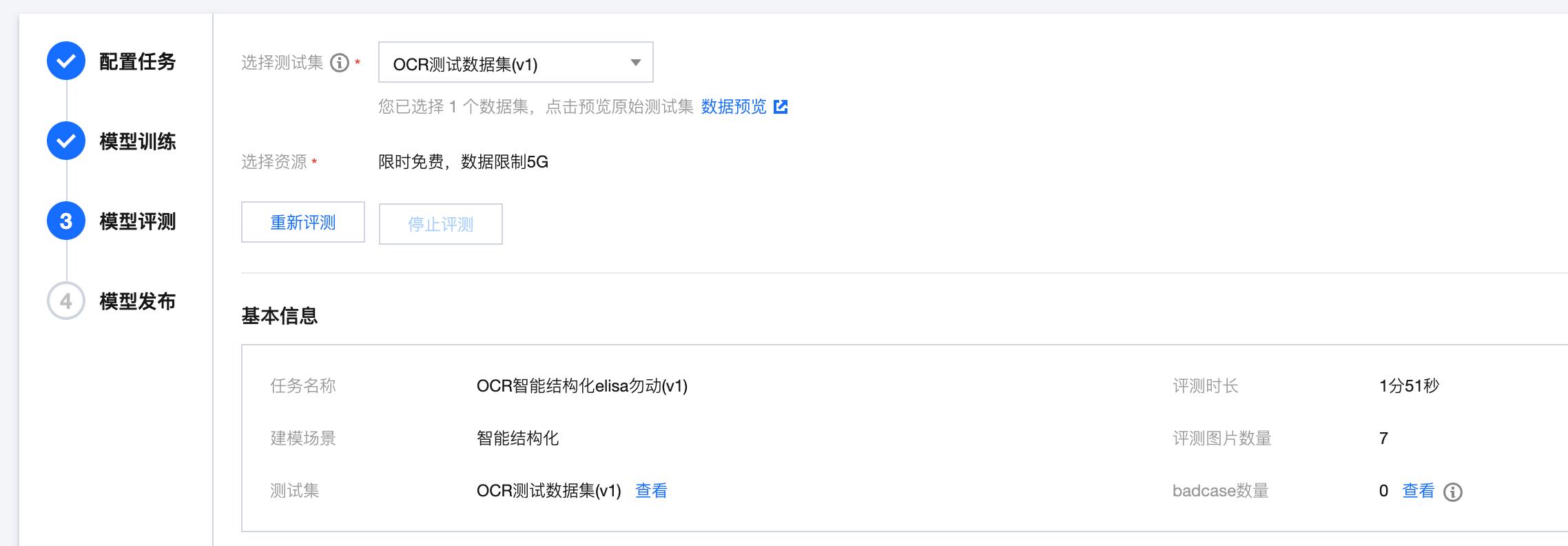The image size is (1568, 546).
Task: Click the checkmark circle for 配置任务 step
Action: click(x=66, y=61)
